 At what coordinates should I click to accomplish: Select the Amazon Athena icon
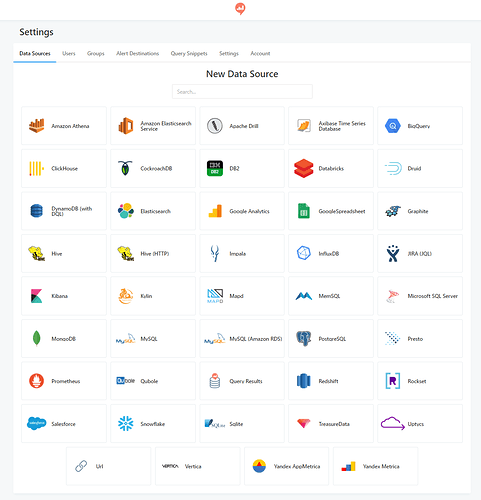point(36,126)
